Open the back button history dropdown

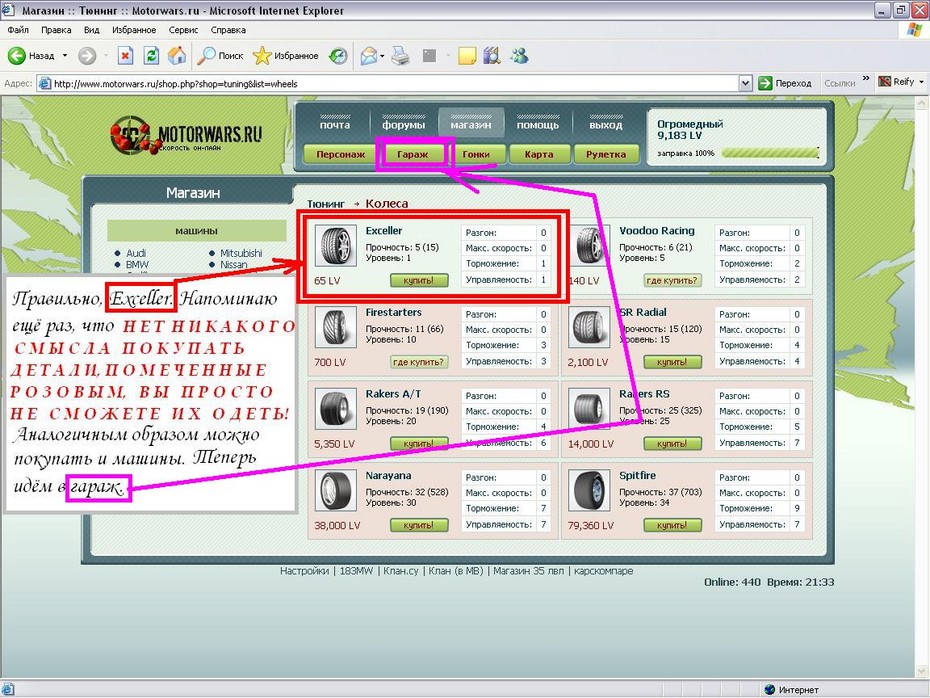click(x=65, y=56)
